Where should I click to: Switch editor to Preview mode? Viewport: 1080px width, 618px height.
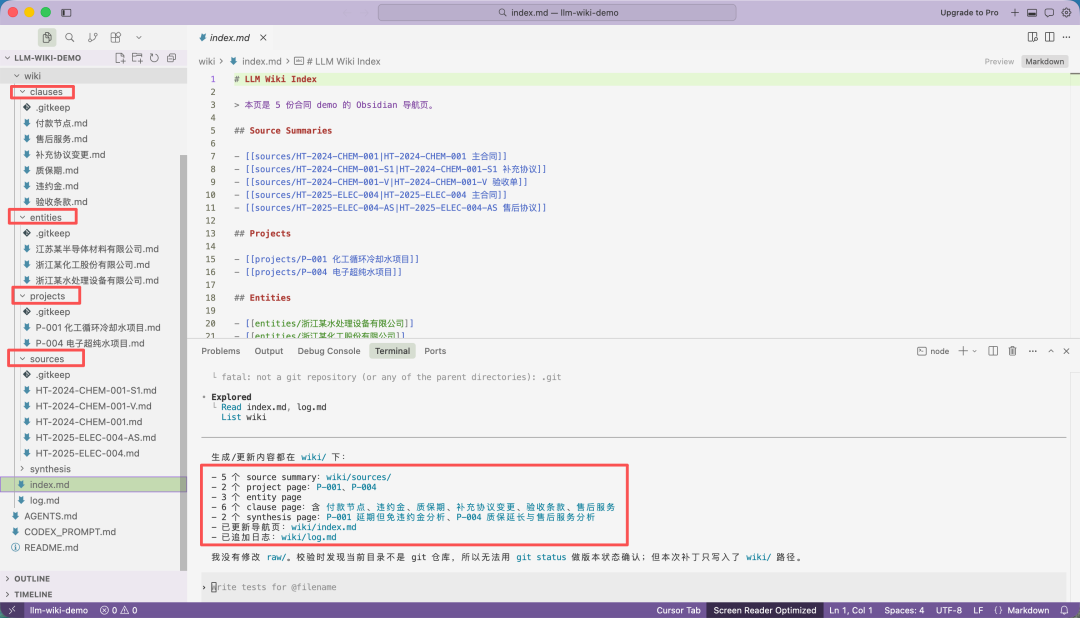click(998, 61)
